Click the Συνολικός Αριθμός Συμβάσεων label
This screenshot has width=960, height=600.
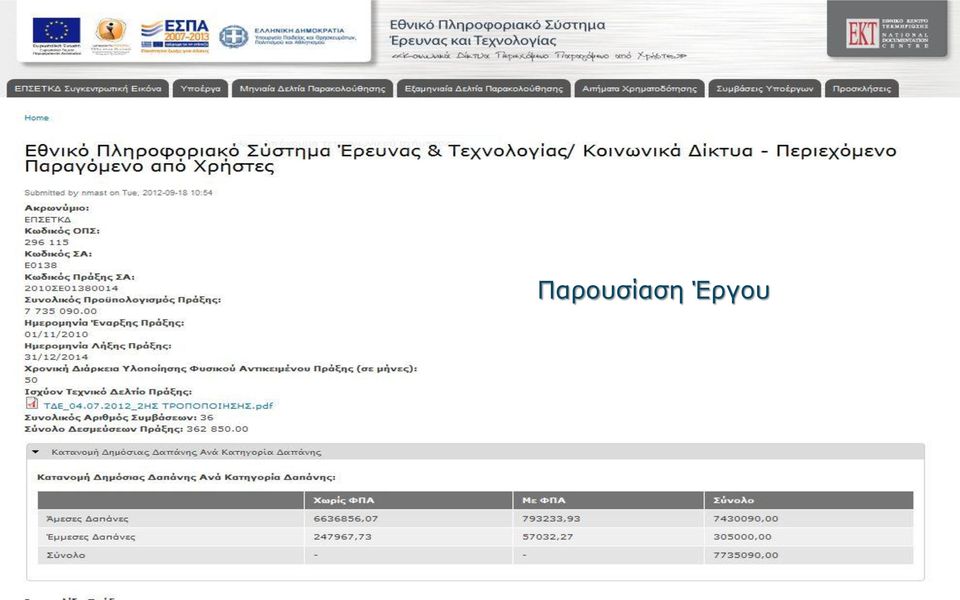[x=110, y=418]
